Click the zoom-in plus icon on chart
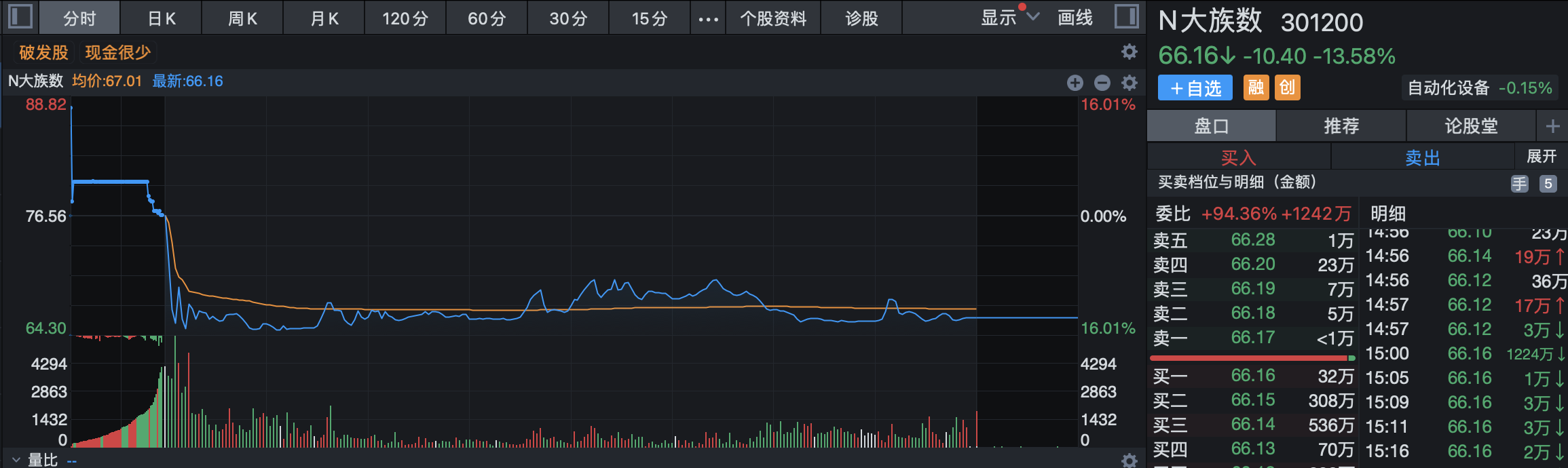Viewport: 1568px width, 468px height. pyautogui.click(x=1075, y=83)
